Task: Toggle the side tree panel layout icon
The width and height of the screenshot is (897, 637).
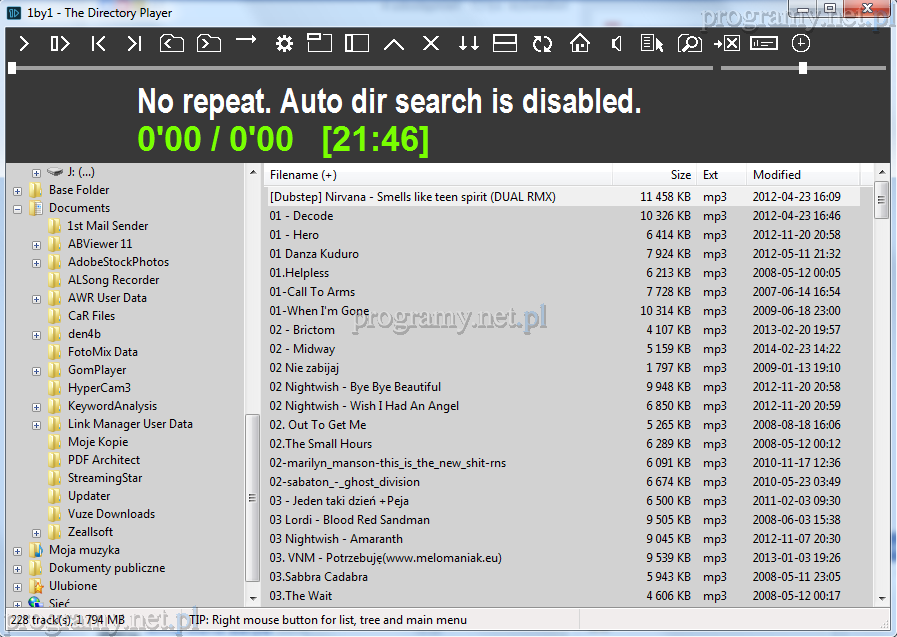Action: click(x=357, y=43)
